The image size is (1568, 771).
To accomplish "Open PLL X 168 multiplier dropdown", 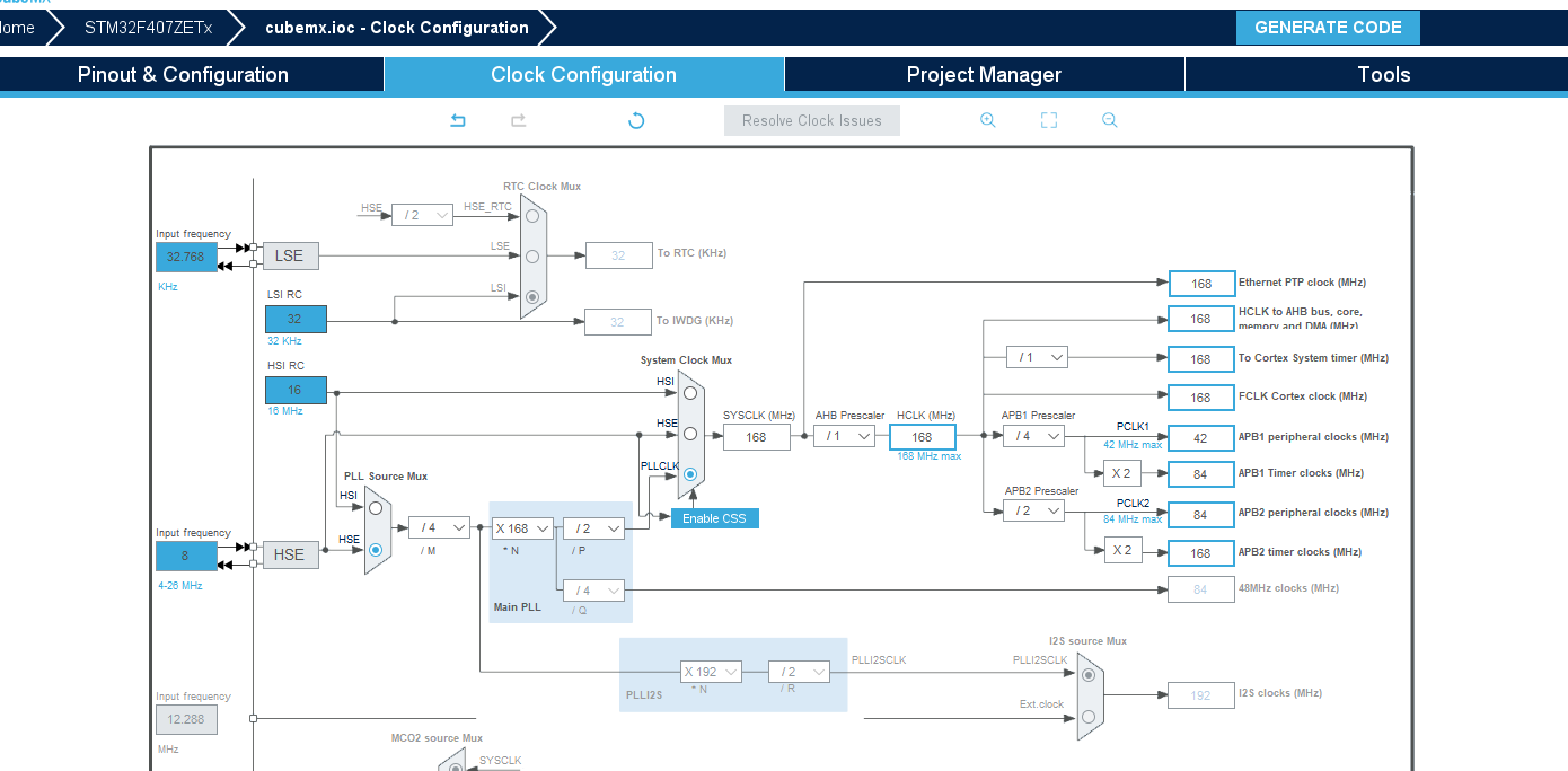I will [522, 528].
